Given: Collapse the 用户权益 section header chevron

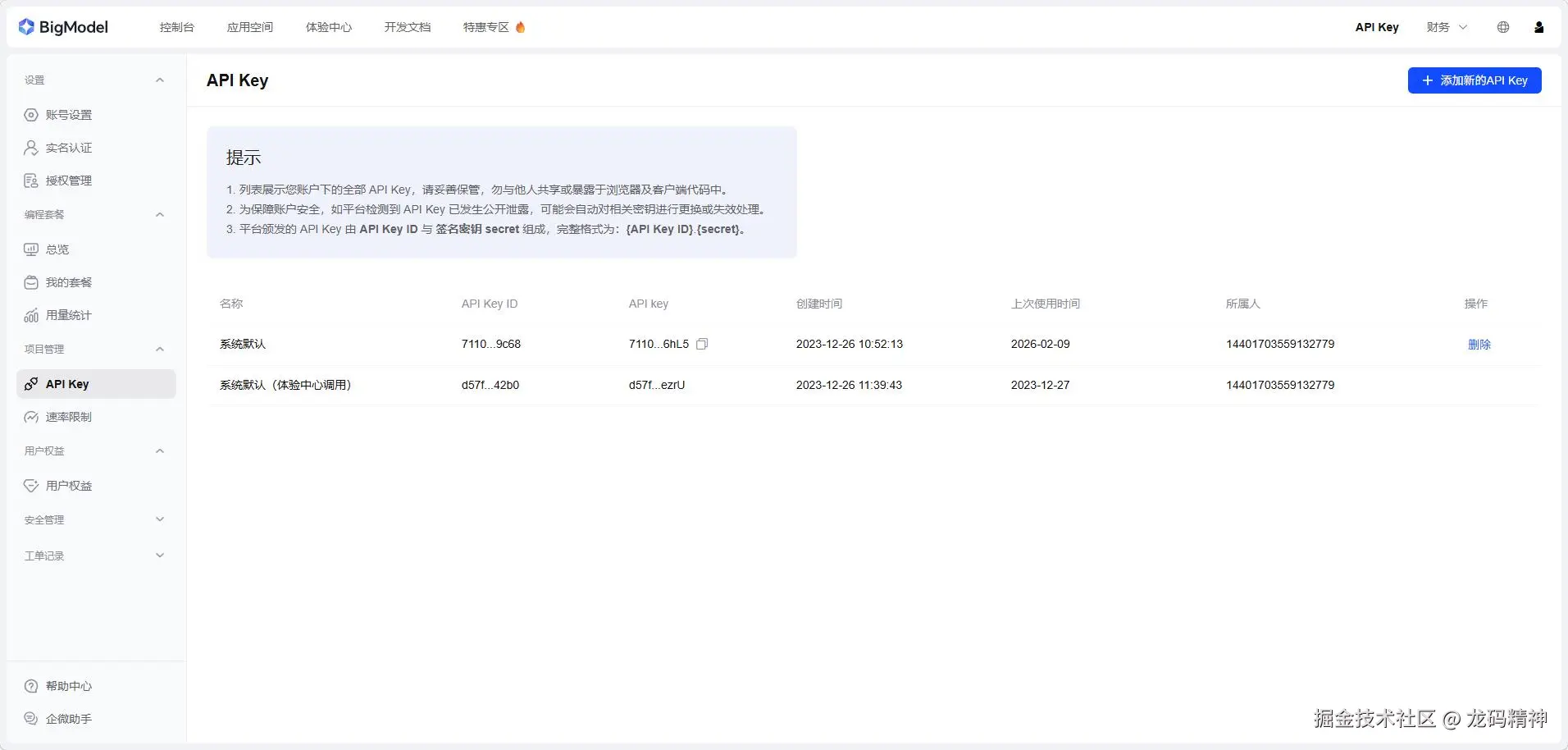Looking at the screenshot, I should 160,451.
